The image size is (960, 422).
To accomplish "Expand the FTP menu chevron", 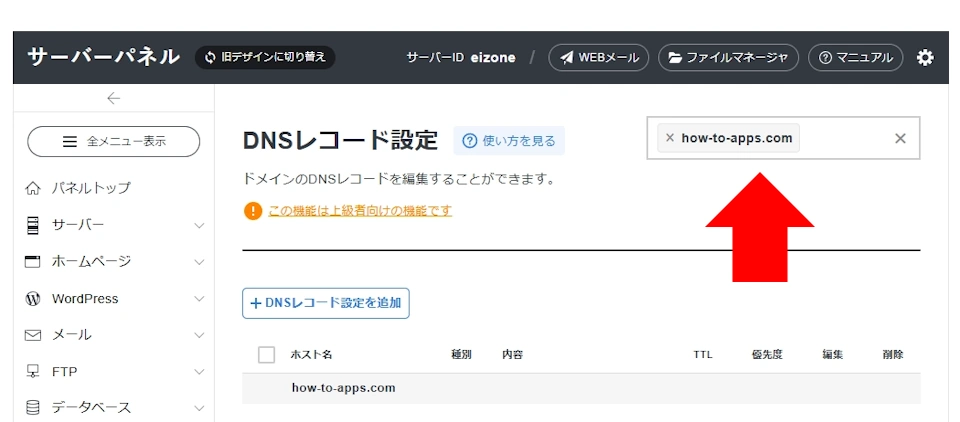I will click(199, 372).
